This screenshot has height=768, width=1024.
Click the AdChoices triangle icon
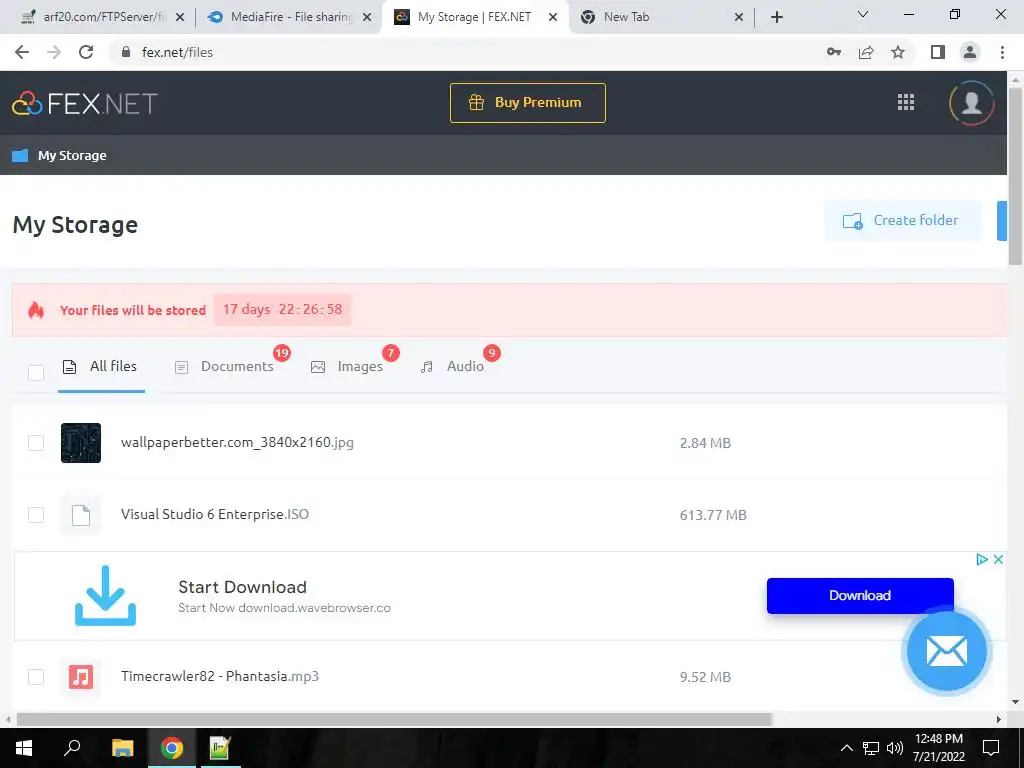(982, 559)
